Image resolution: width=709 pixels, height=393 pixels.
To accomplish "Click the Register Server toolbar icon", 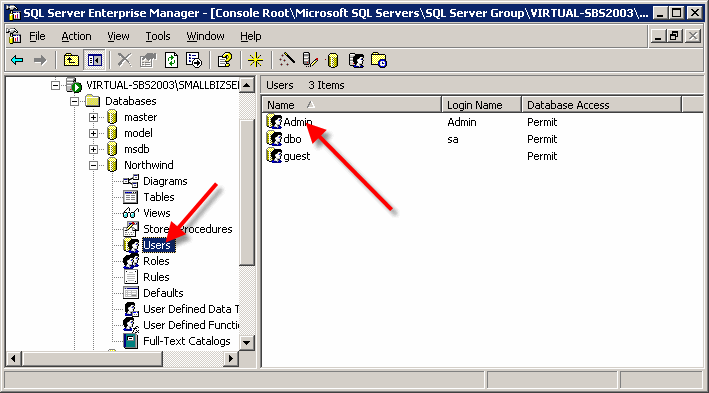I will pos(310,60).
